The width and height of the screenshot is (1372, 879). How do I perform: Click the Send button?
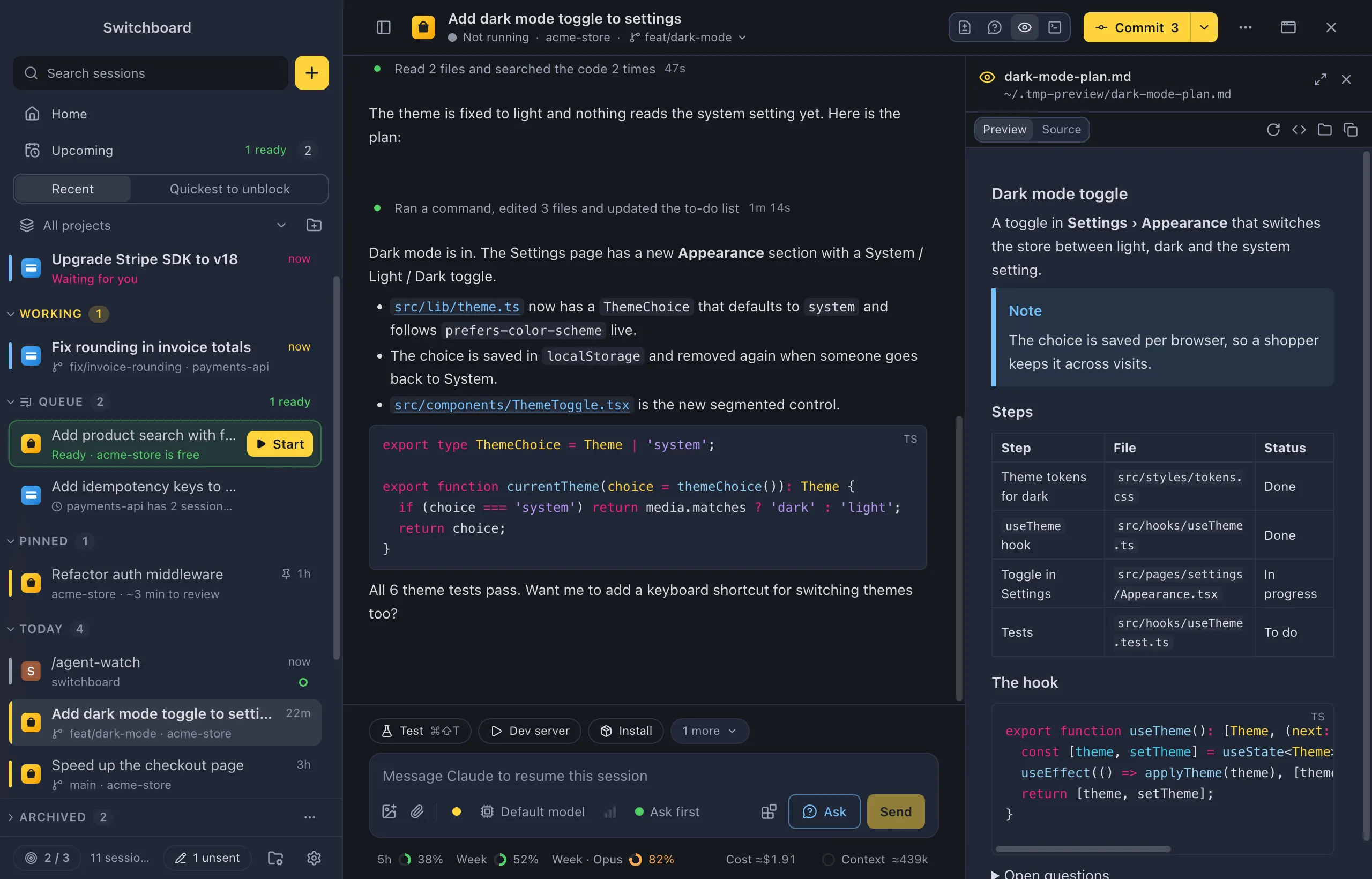coord(896,811)
